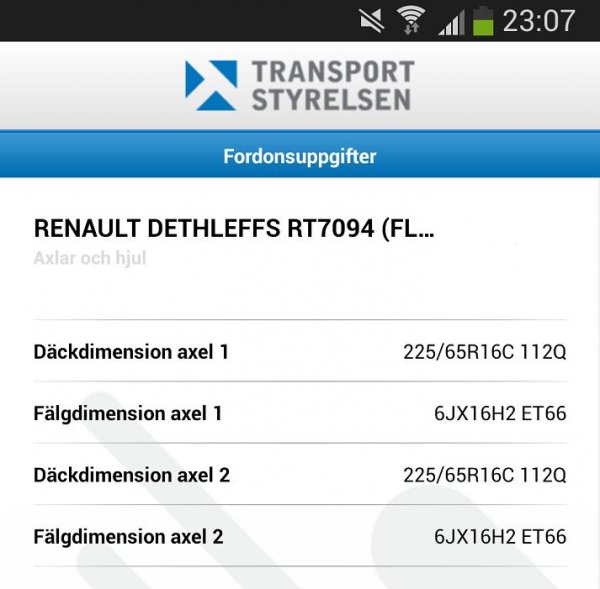The height and width of the screenshot is (589, 600).
Task: Click the blue Transportstyrelsen logo emblem
Action: (211, 85)
